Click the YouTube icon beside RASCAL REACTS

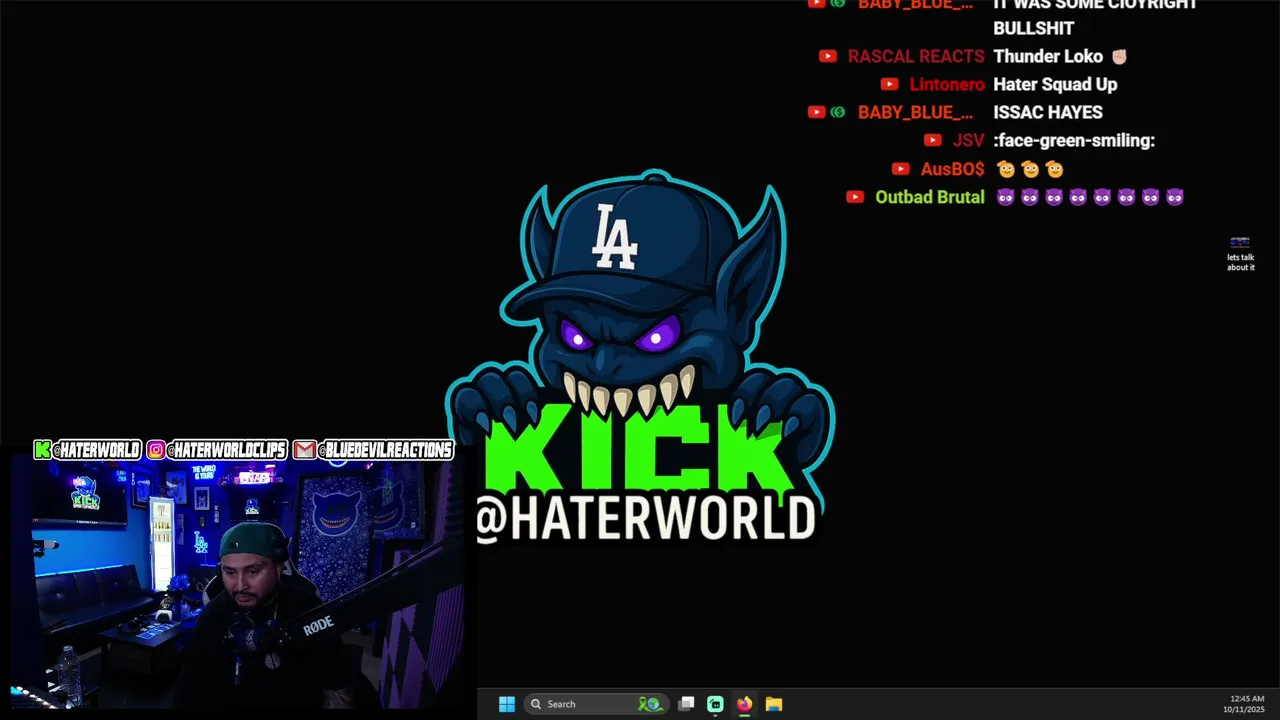click(828, 56)
